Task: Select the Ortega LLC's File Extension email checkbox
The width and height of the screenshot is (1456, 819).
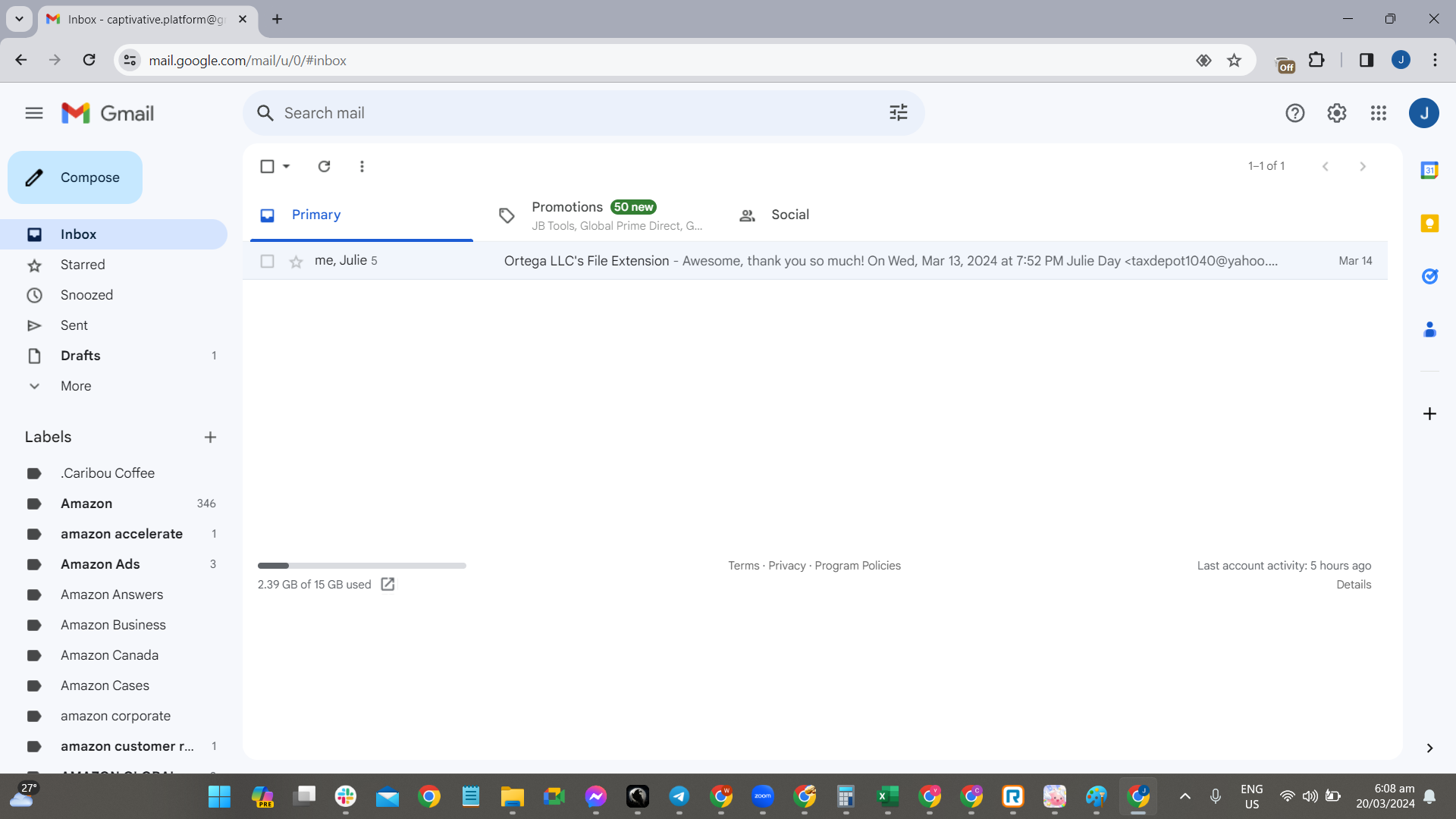Action: 267,261
